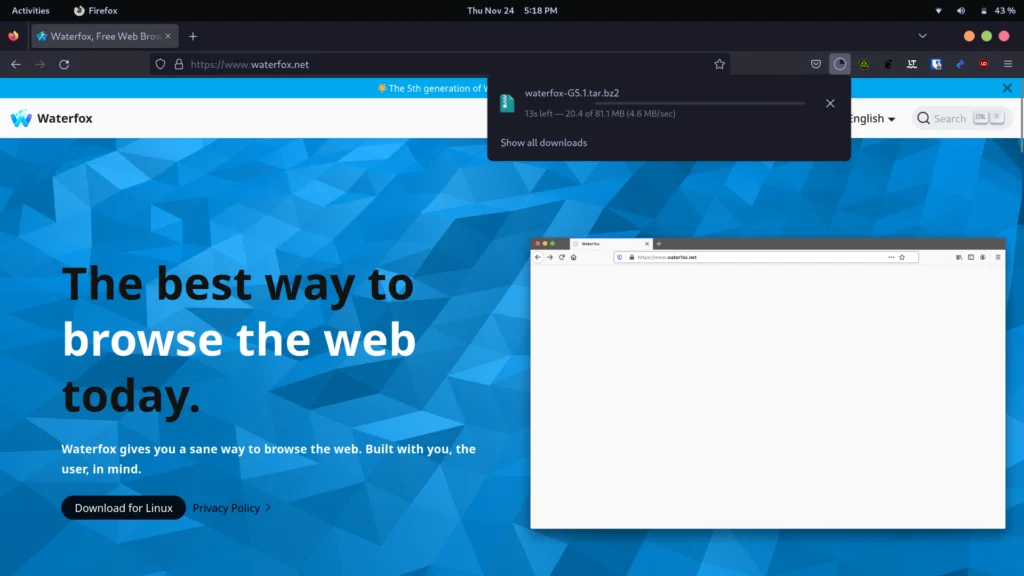Click the Search input field
The height and width of the screenshot is (576, 1024).
(x=953, y=118)
